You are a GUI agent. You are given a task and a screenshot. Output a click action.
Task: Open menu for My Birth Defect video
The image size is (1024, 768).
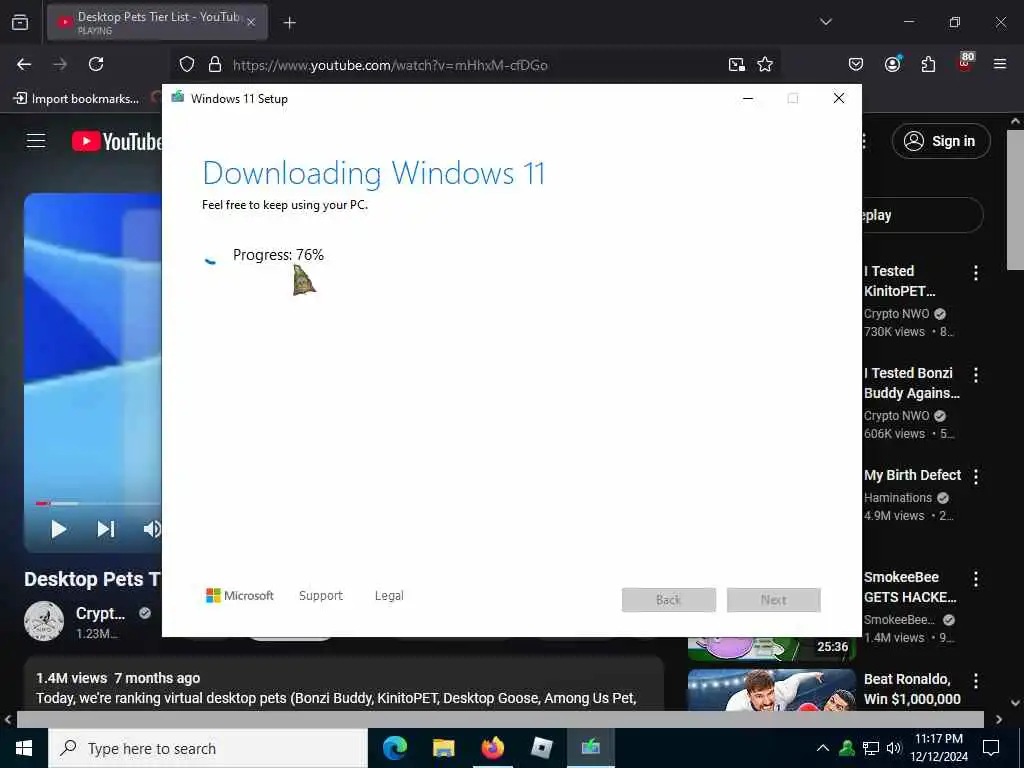(x=976, y=477)
